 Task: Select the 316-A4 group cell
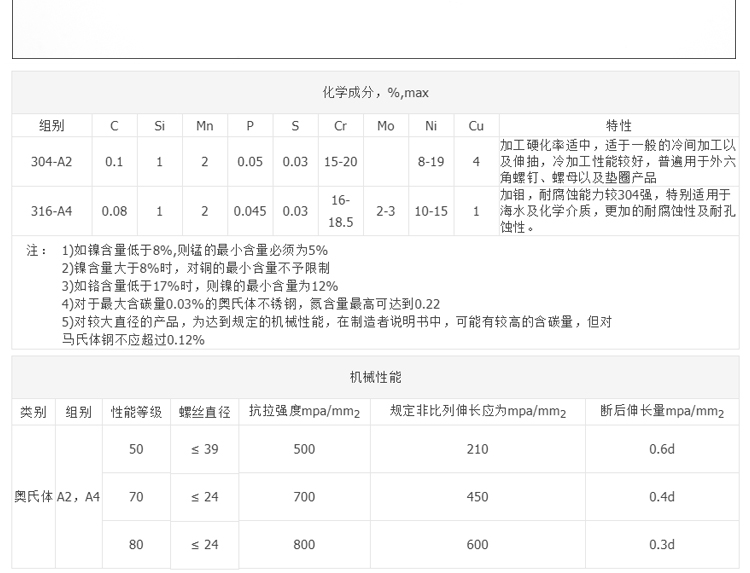tap(51, 211)
